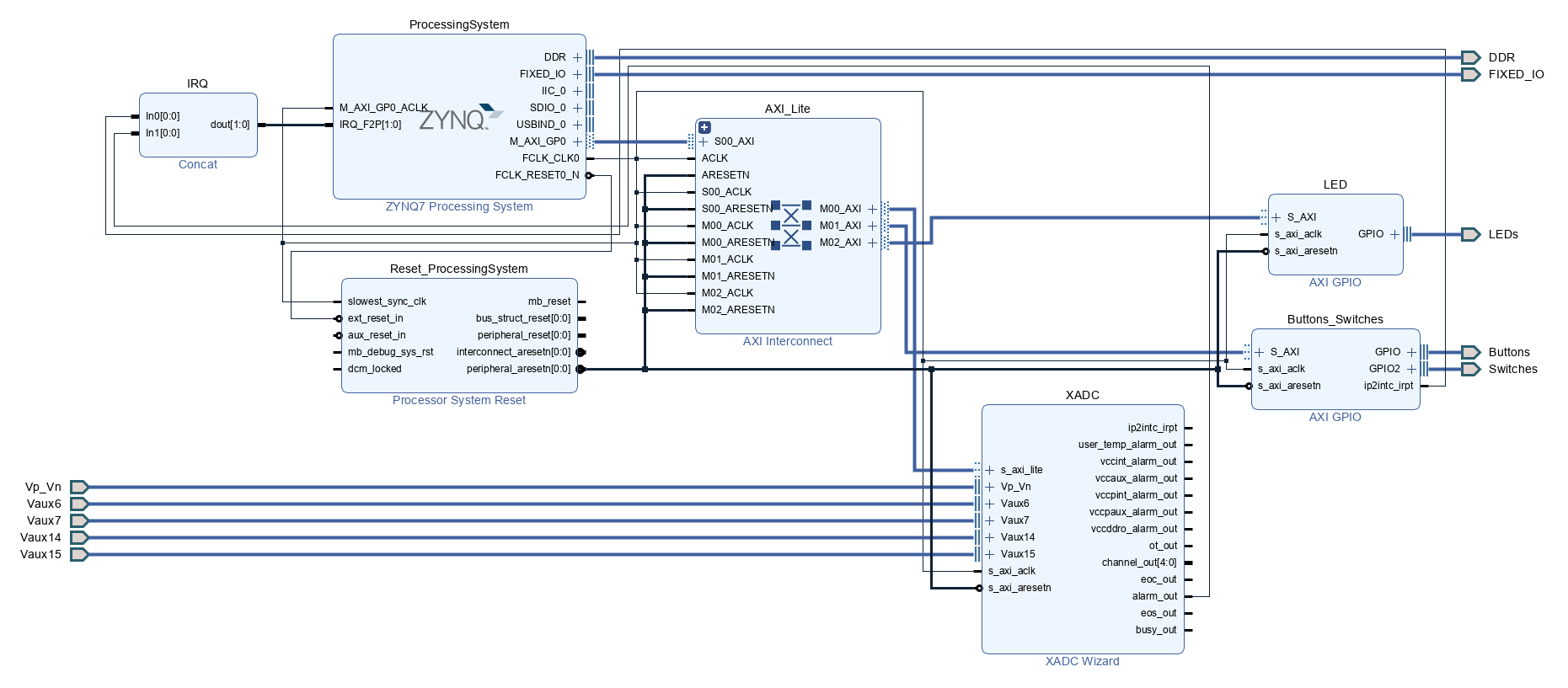The image size is (1568, 688).
Task: Select the Buttons output port symbol
Action: (x=1470, y=352)
